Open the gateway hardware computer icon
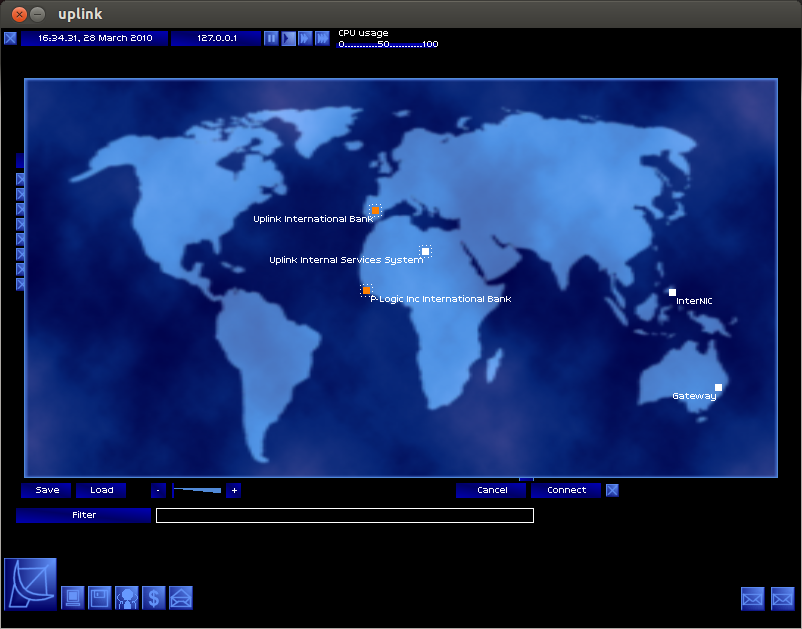Viewport: 802px width, 629px height. (73, 598)
